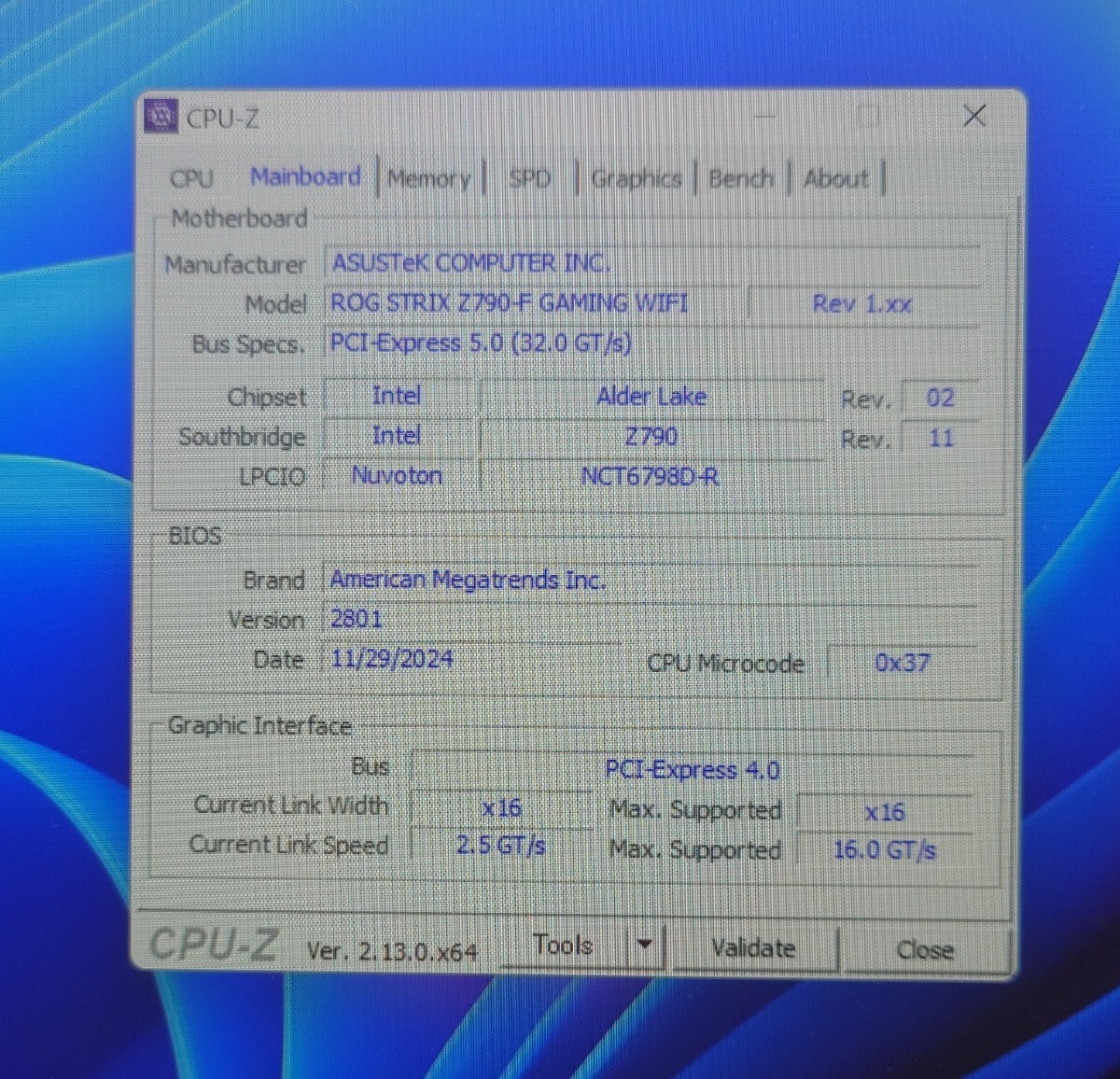Select the Mainboard tab
This screenshot has height=1079, width=1120.
pos(305,176)
